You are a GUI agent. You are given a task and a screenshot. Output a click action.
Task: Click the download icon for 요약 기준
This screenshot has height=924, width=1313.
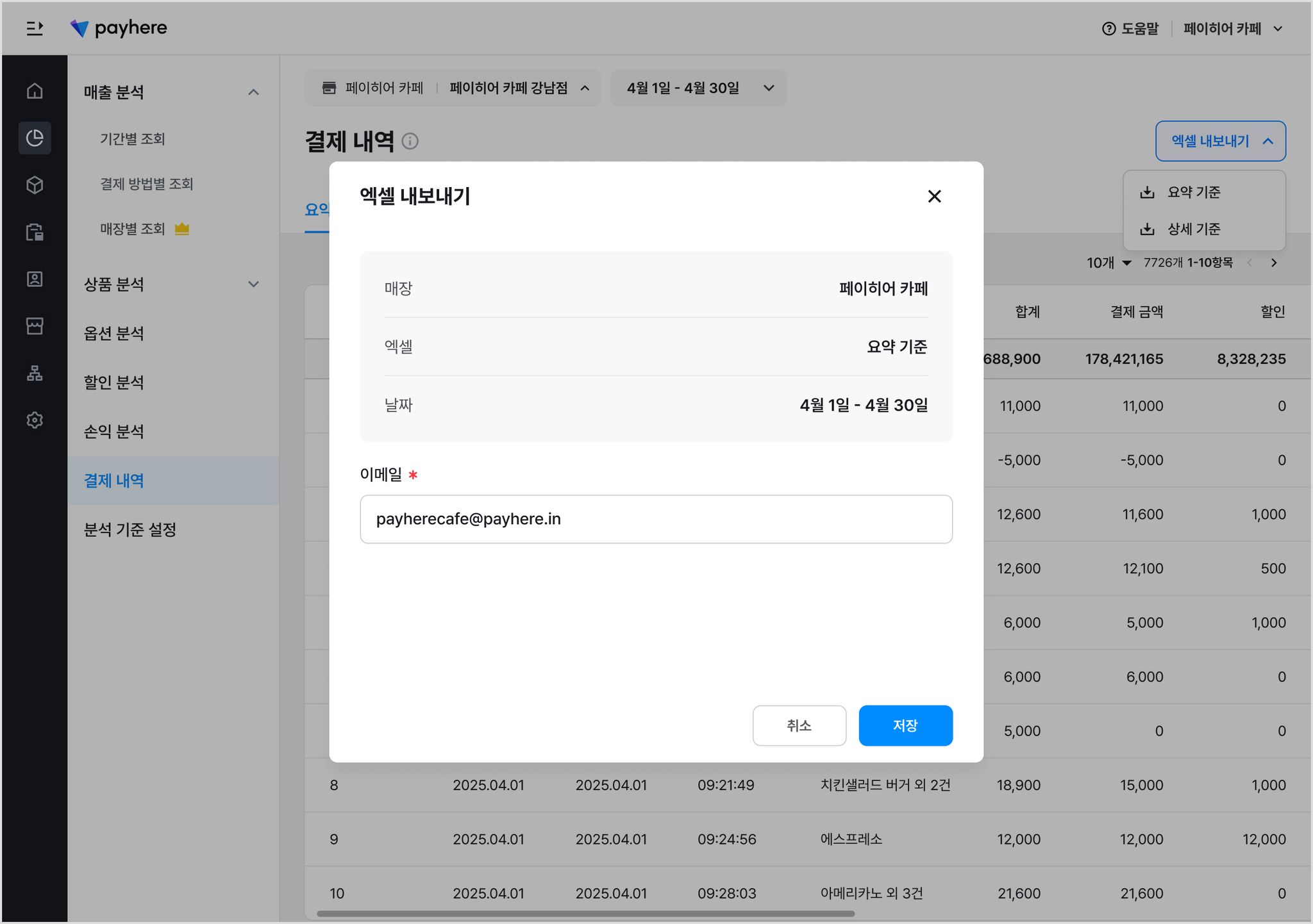pyautogui.click(x=1148, y=192)
